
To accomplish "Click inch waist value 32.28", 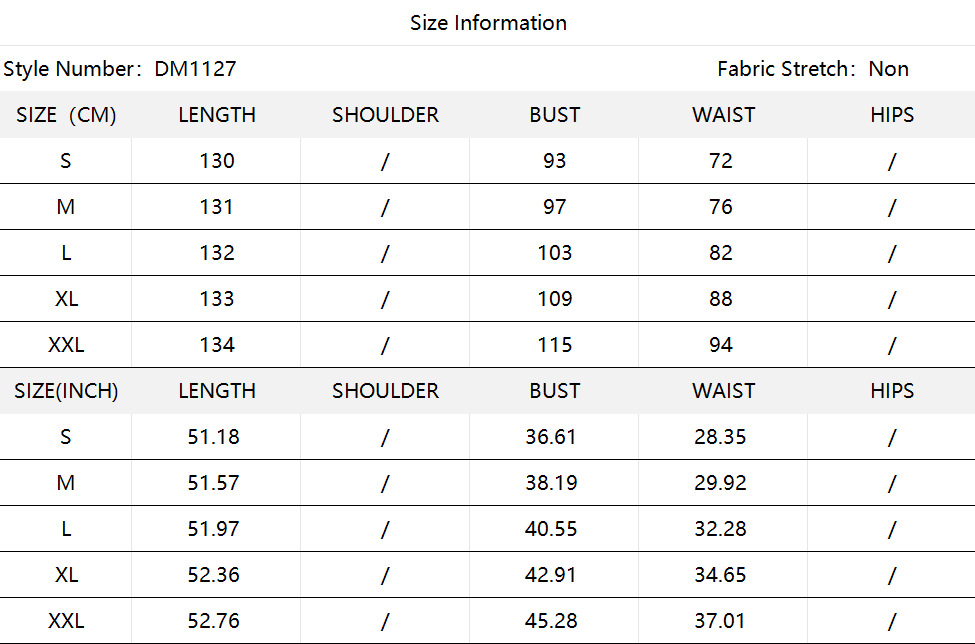I will [720, 529].
